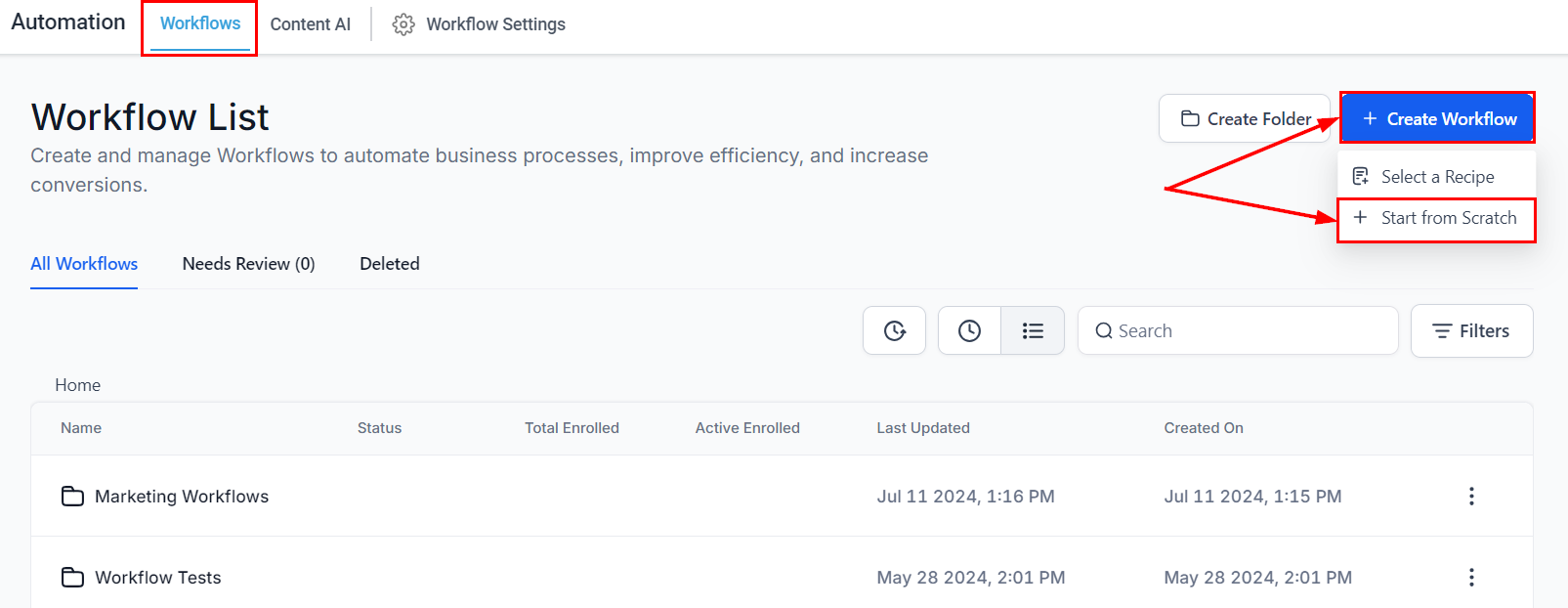Choose Select a Recipe option
Viewport: 1568px width, 608px height.
pos(1436,177)
